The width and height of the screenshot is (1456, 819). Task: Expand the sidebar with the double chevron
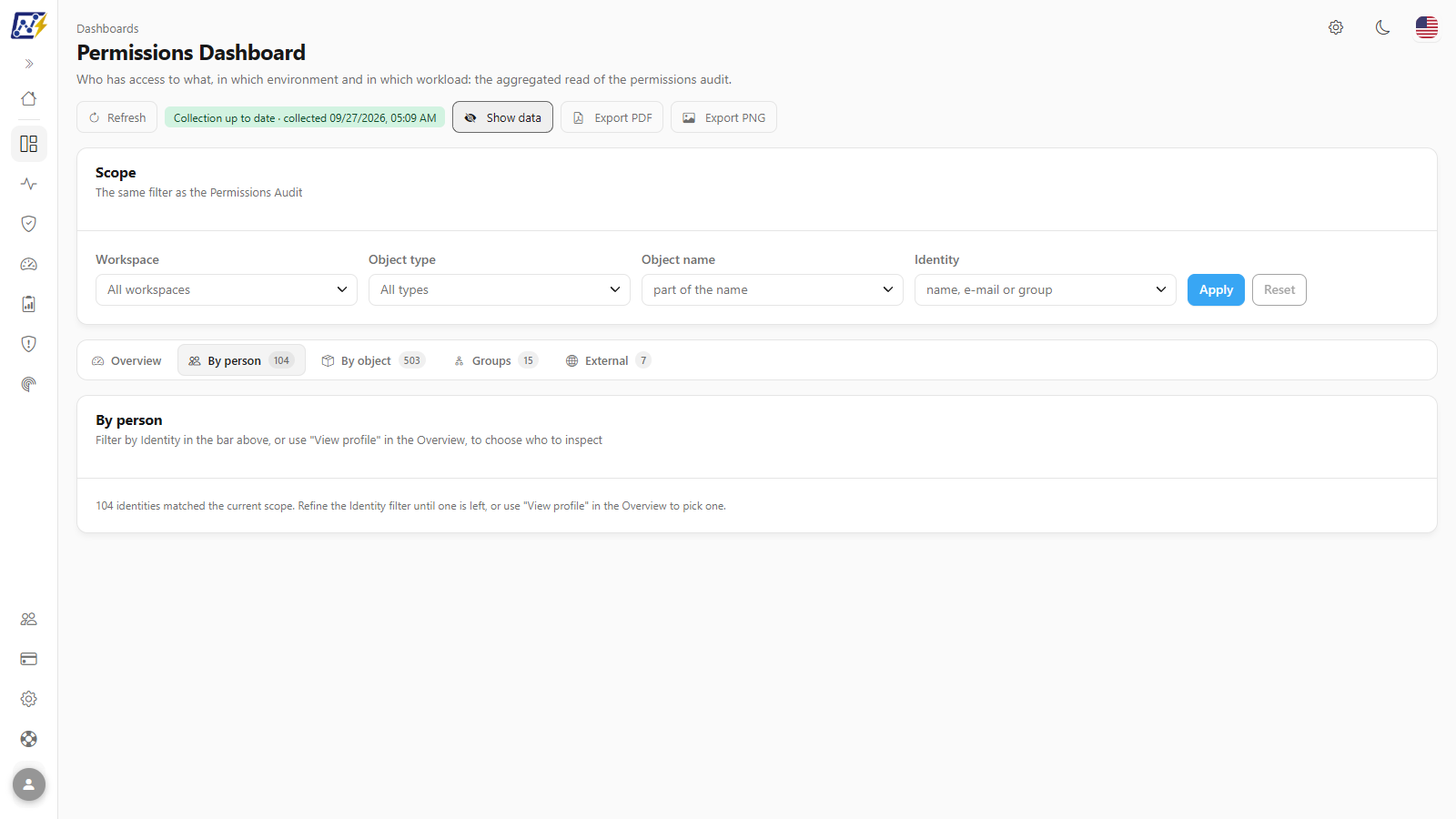(29, 64)
